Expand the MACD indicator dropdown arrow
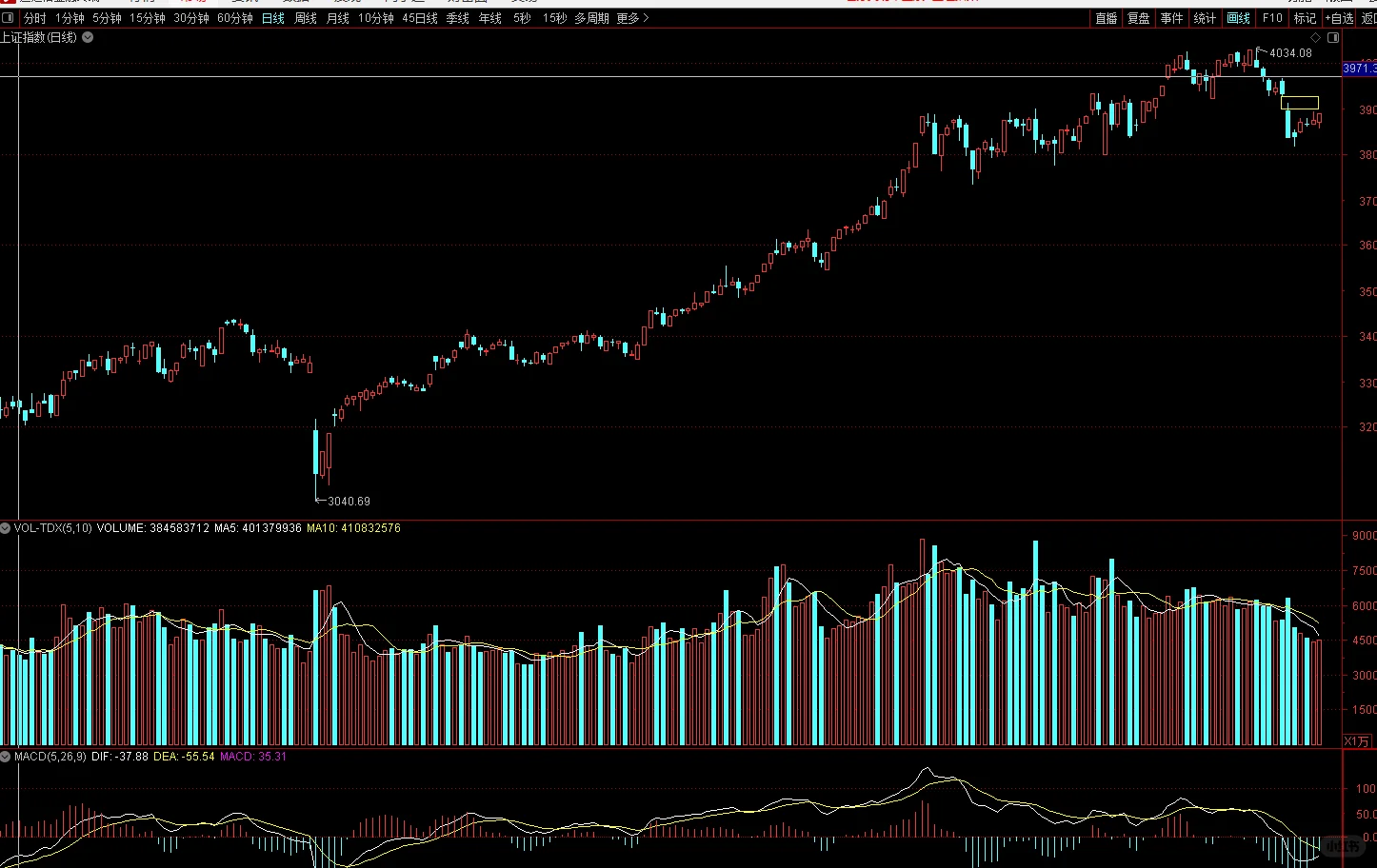The height and width of the screenshot is (868, 1377). (6, 756)
